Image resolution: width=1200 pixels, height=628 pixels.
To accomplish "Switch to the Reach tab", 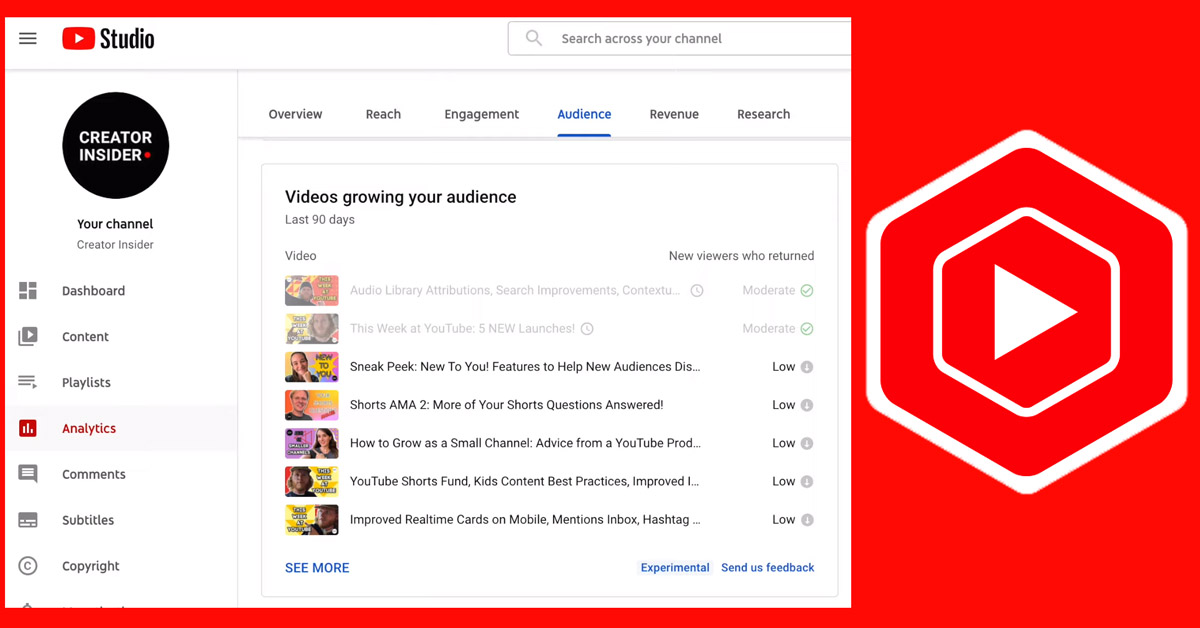I will pos(383,114).
